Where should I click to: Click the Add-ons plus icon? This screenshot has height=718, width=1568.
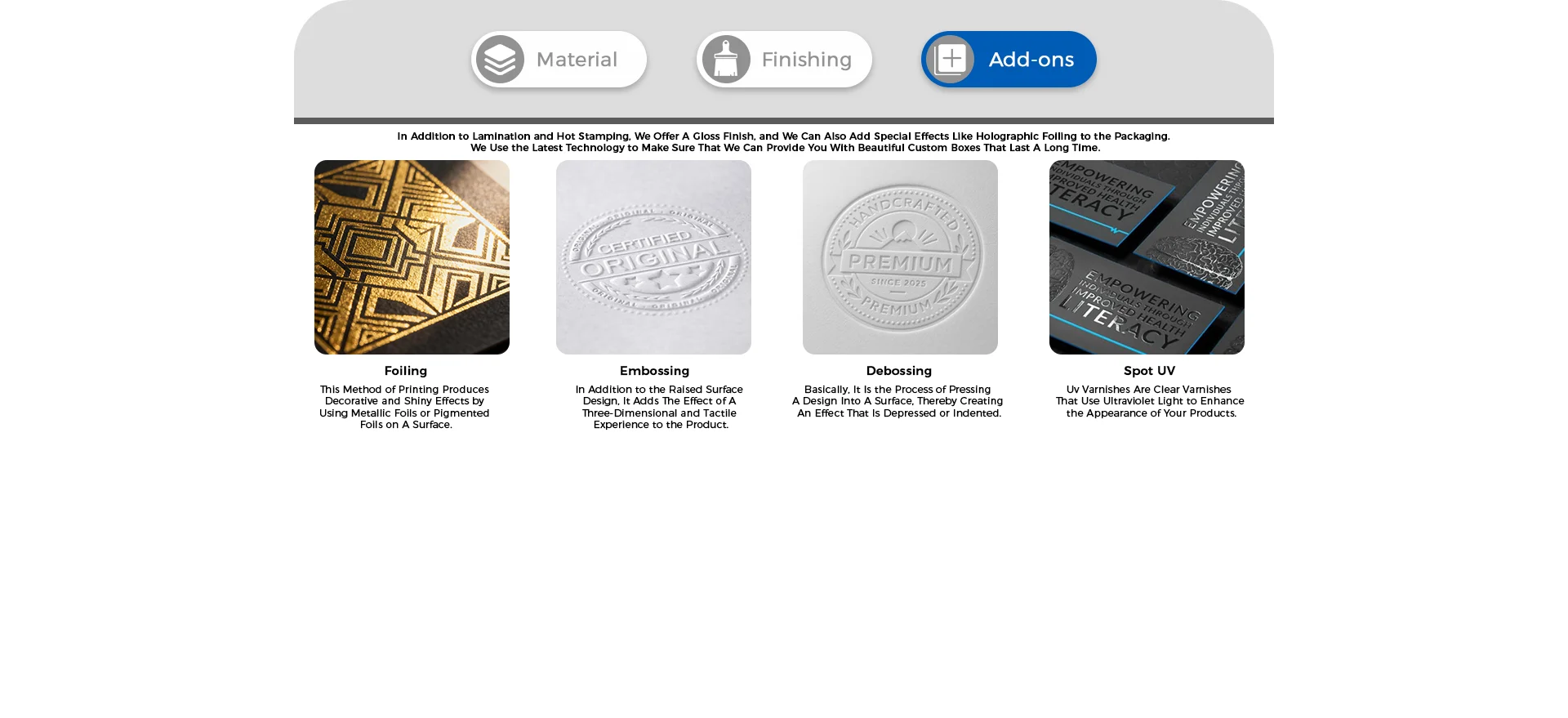(x=950, y=60)
